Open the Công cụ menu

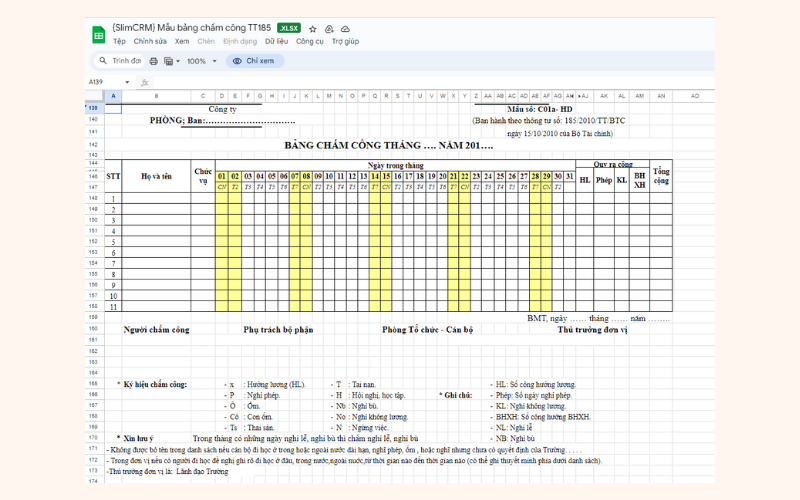pos(310,42)
